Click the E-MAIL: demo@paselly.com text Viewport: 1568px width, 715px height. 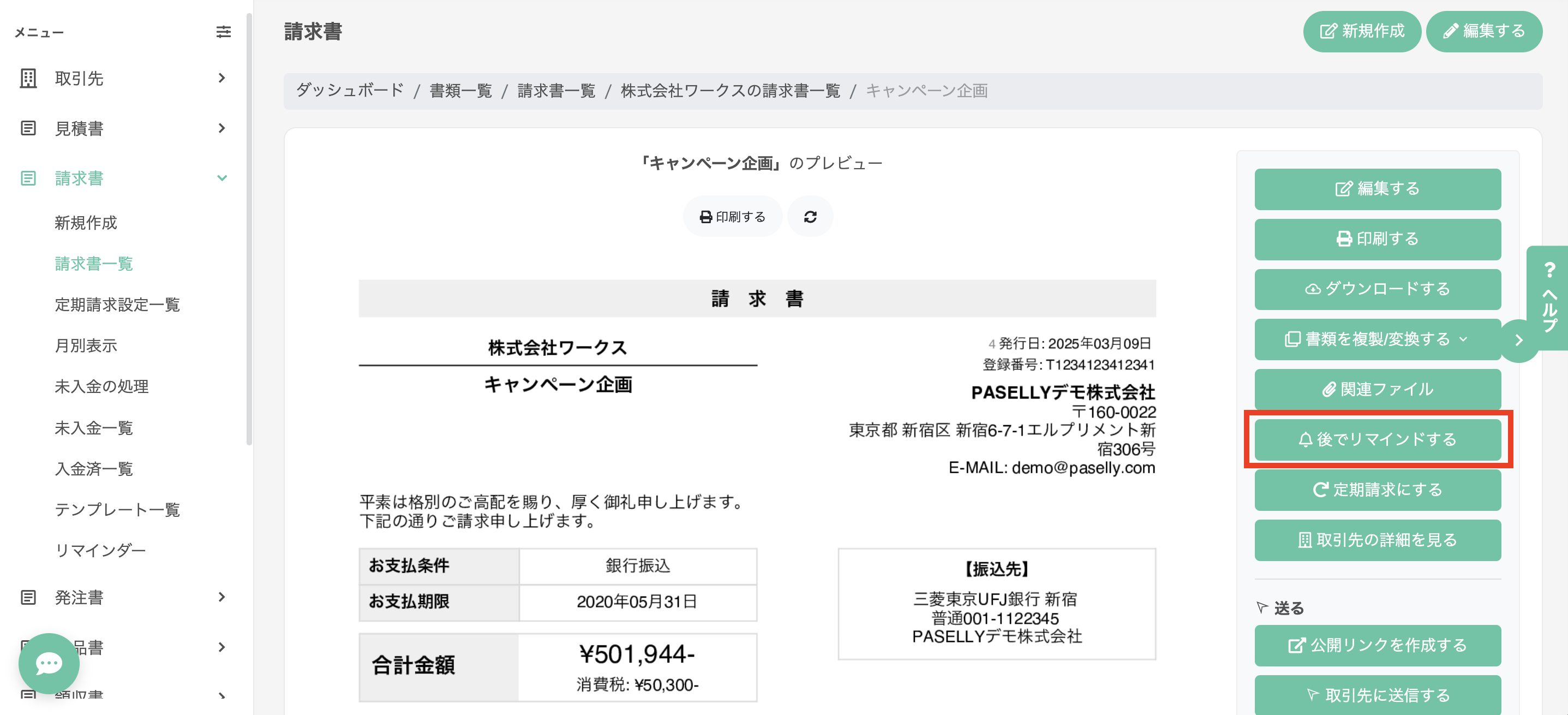(1051, 468)
